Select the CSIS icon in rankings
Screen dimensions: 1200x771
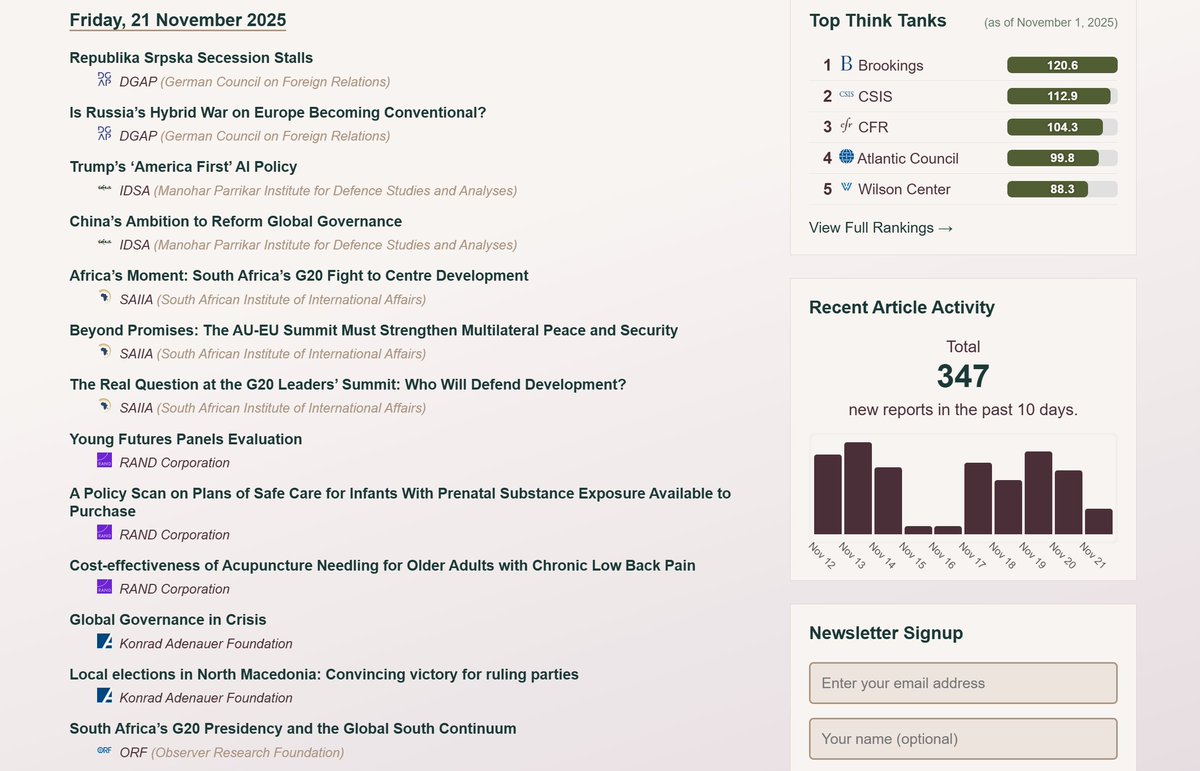(x=846, y=96)
